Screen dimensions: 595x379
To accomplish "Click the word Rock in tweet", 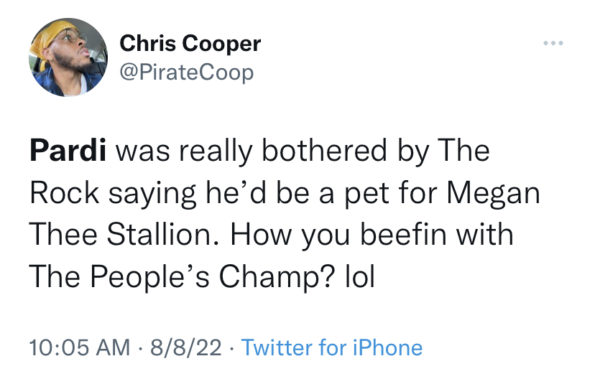I will click(x=64, y=193).
